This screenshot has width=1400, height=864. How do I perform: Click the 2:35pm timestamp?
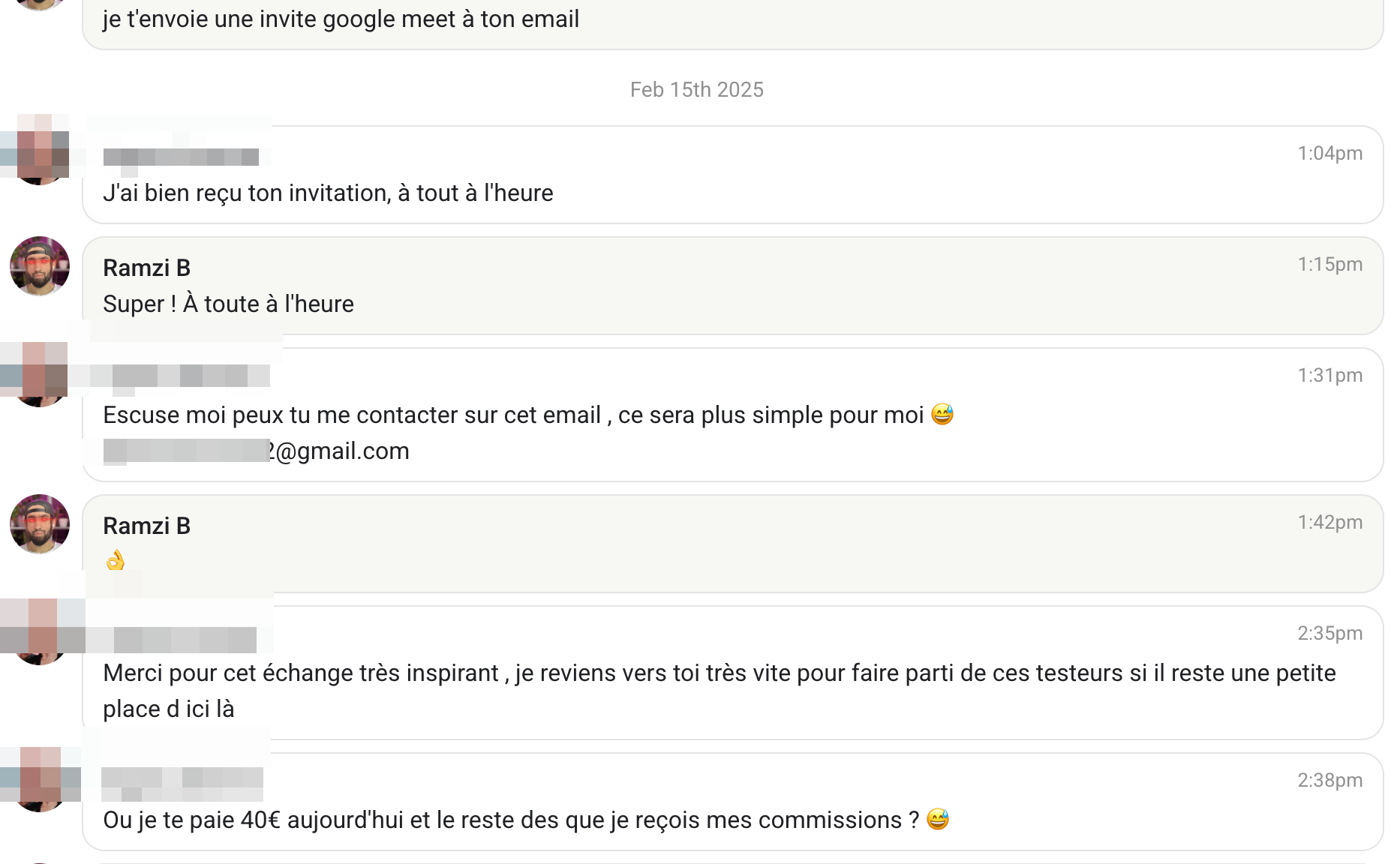pos(1329,633)
